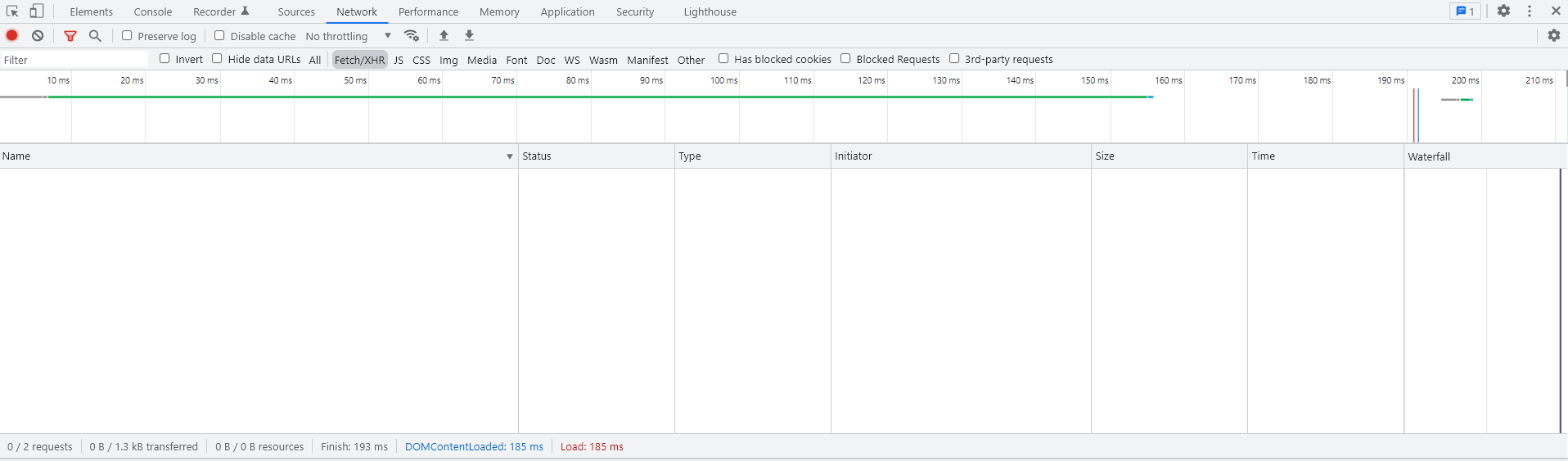
Task: Open the Recorder tab
Action: (x=221, y=11)
